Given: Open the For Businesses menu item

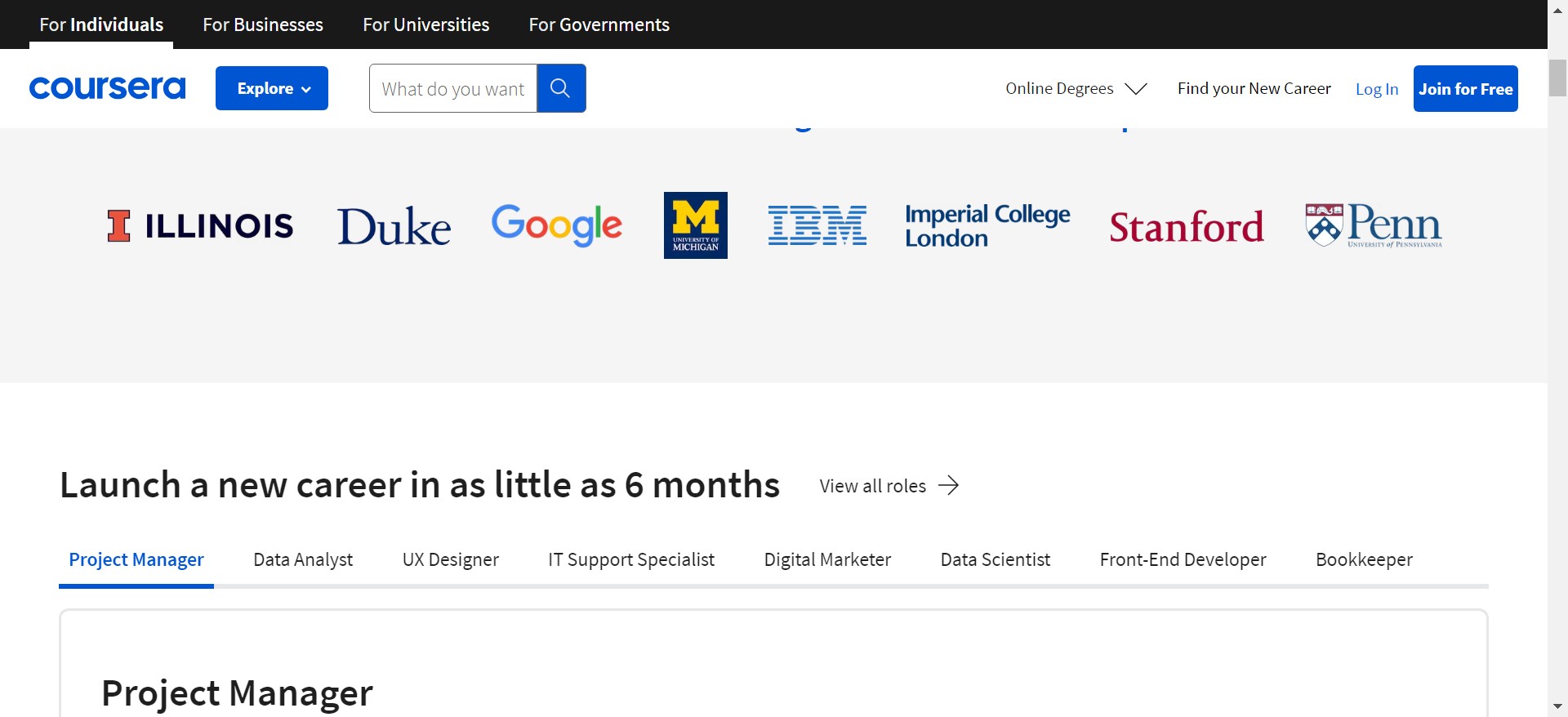Looking at the screenshot, I should point(263,24).
